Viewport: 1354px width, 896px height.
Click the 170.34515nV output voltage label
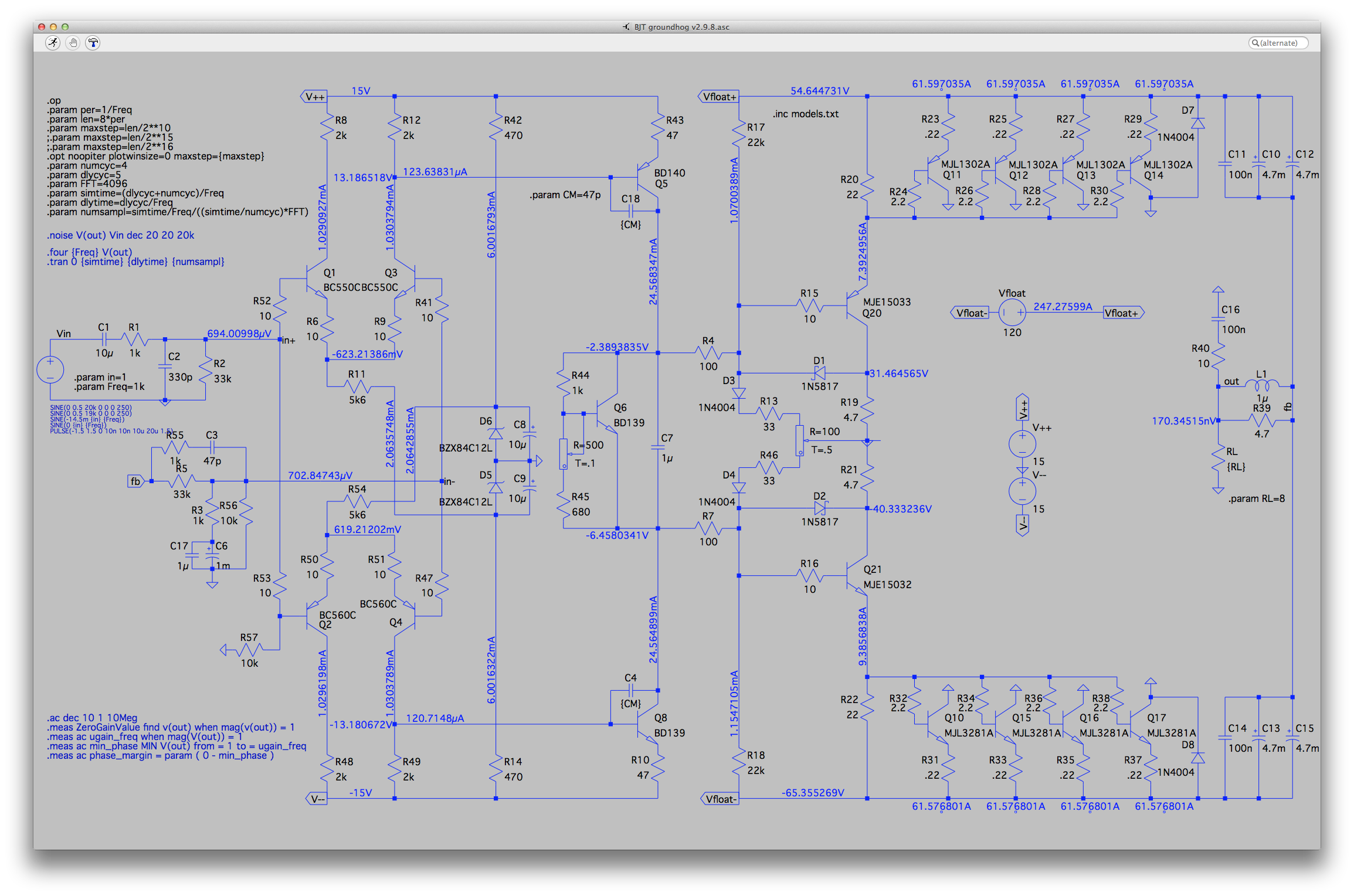click(x=1185, y=421)
